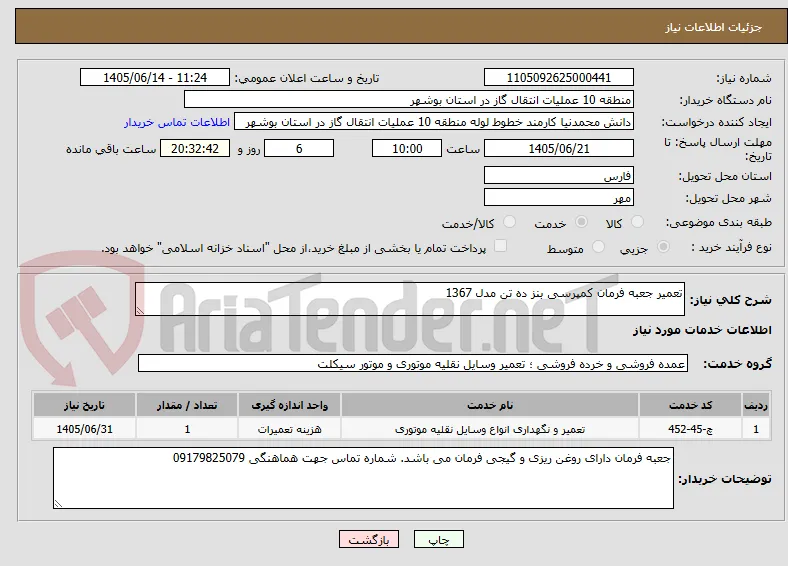
Task: Click the remaining time field 20:32:42
Action: tap(195, 149)
